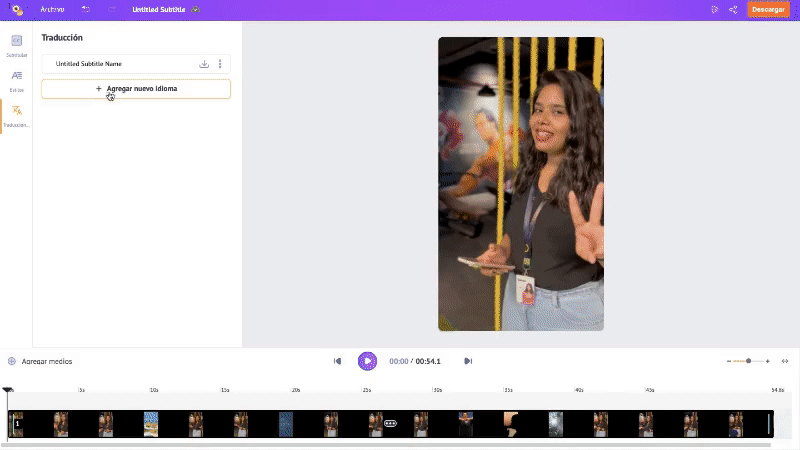This screenshot has height=450, width=800.
Task: Skip to the start of the video
Action: tap(338, 361)
